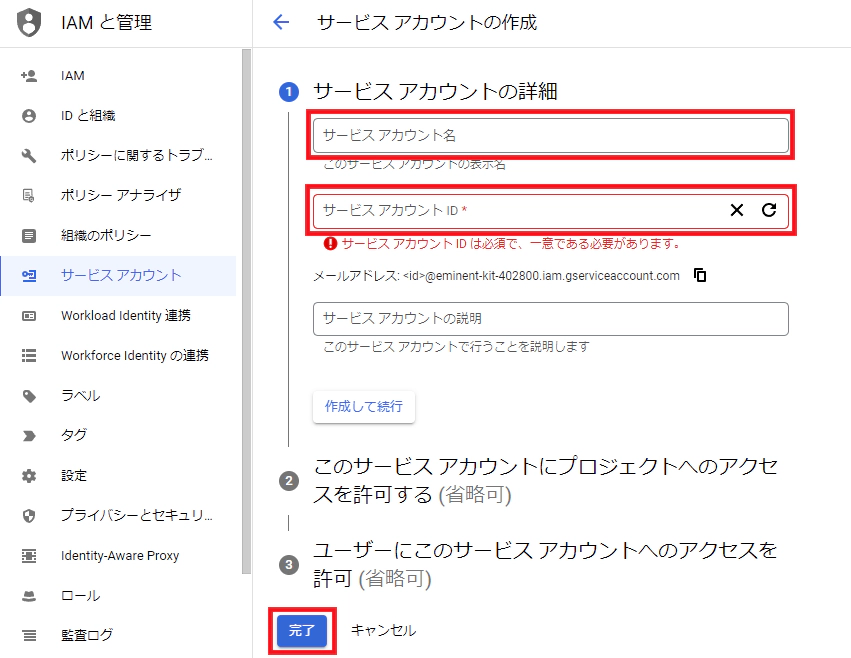This screenshot has height=658, width=851.
Task: Click the ID と組織 person icon
Action: click(x=29, y=116)
